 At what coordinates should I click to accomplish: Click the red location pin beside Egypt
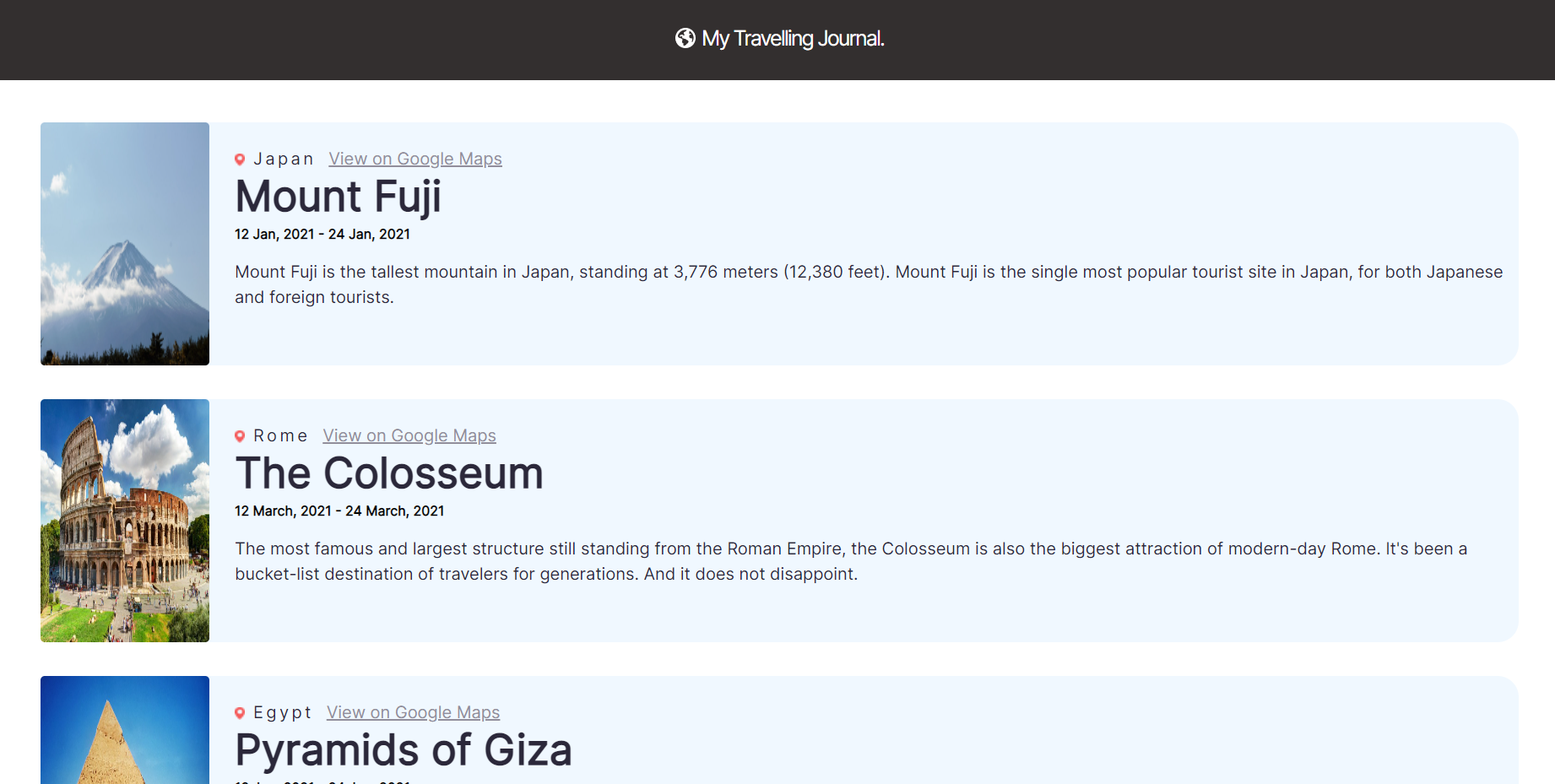click(240, 713)
